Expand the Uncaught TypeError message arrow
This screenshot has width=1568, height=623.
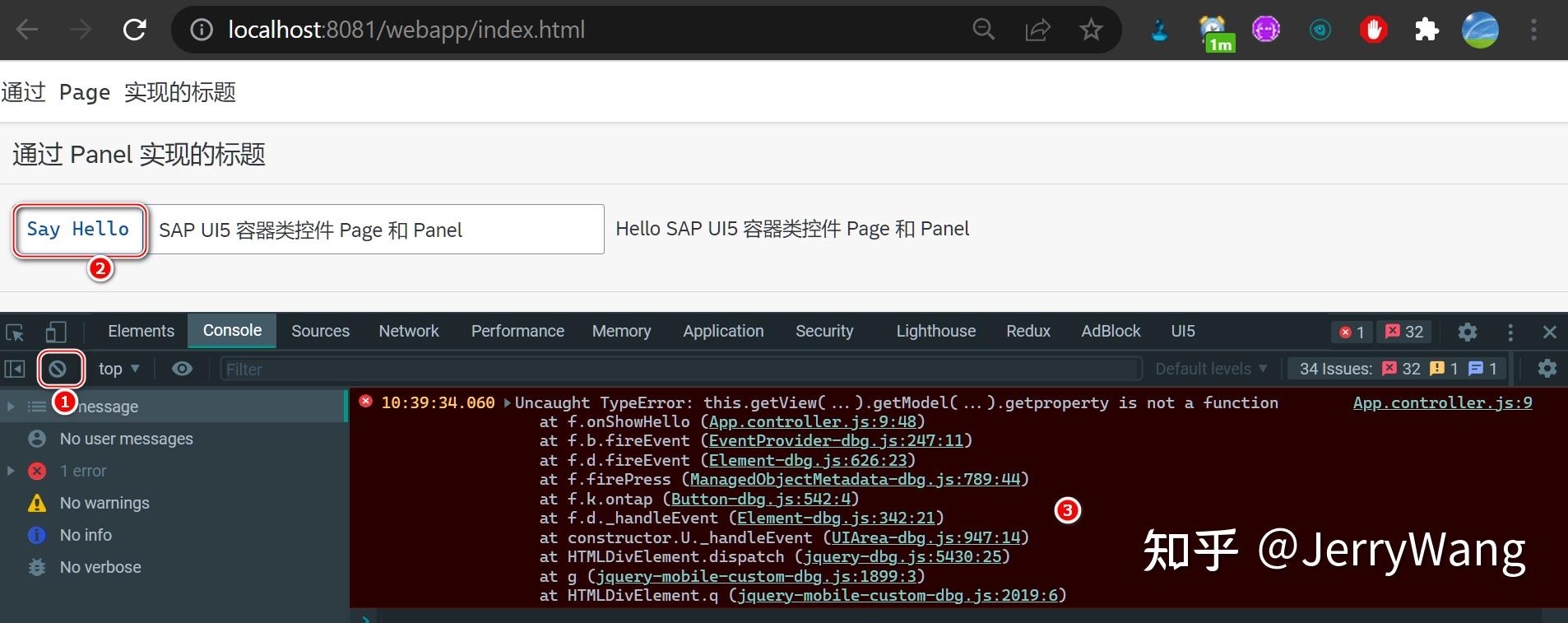point(507,403)
